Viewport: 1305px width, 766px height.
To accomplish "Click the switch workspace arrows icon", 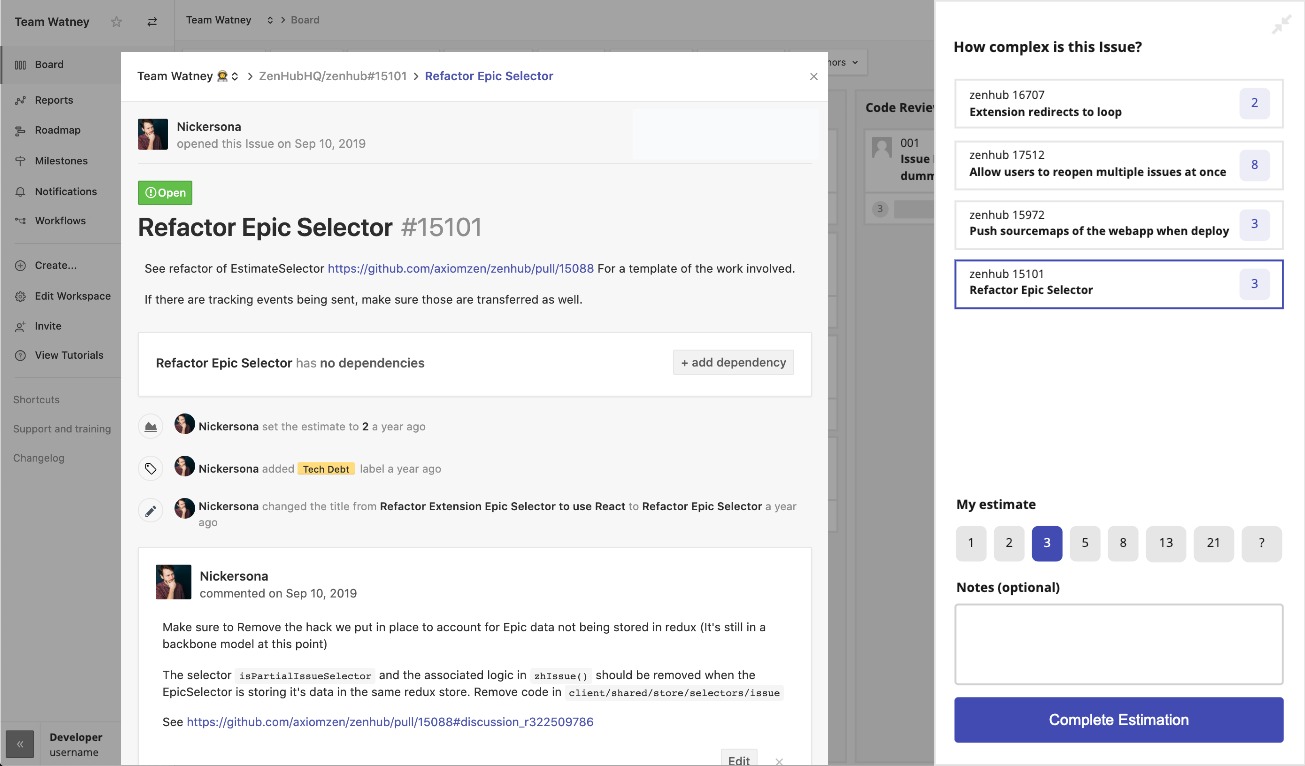I will pyautogui.click(x=152, y=21).
